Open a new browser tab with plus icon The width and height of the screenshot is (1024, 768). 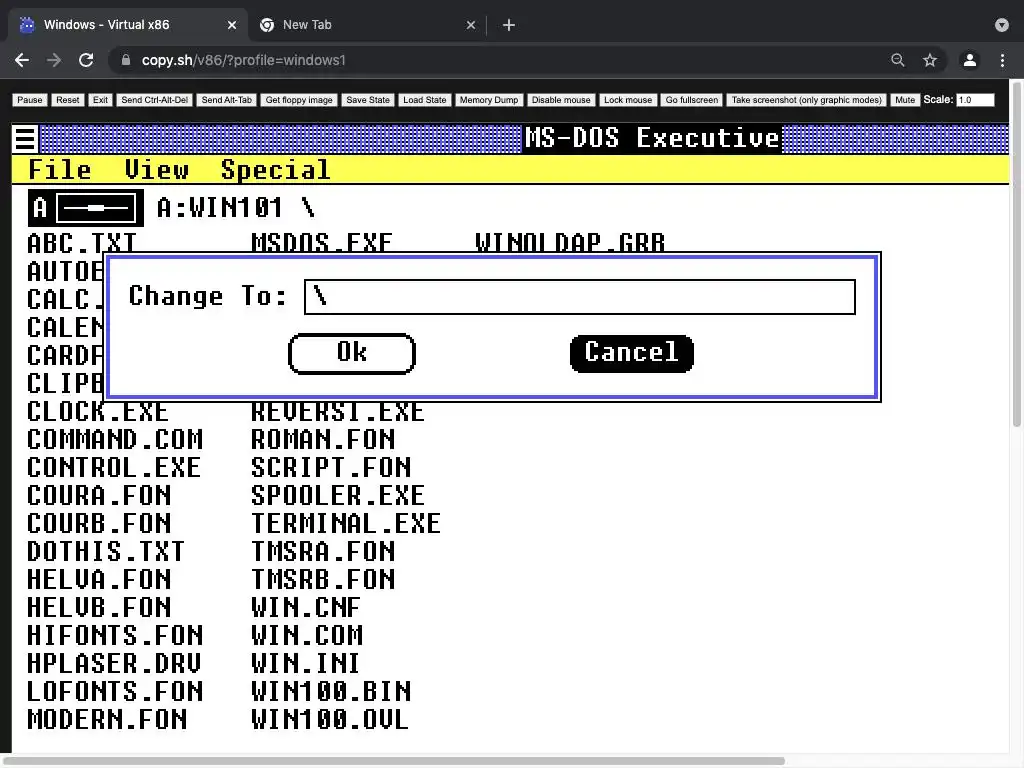pyautogui.click(x=509, y=25)
